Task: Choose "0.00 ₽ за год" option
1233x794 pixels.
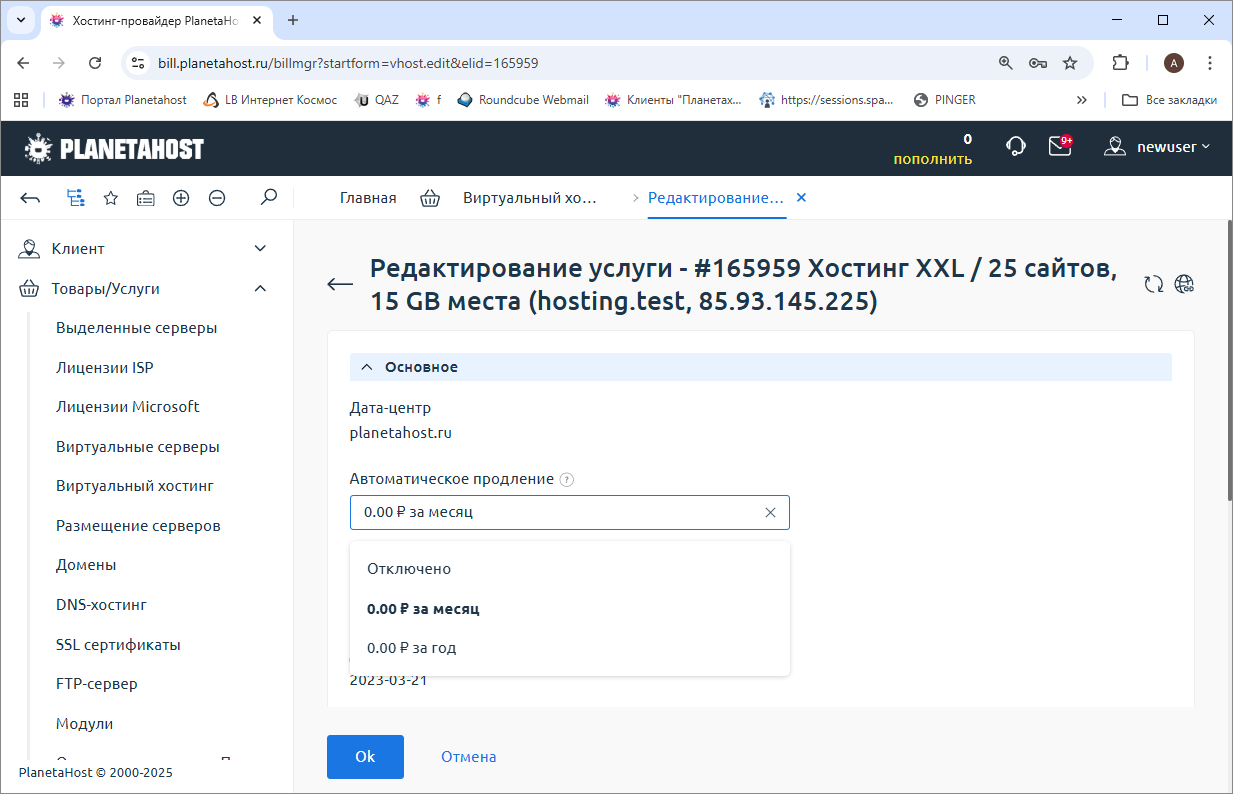Action: [412, 648]
